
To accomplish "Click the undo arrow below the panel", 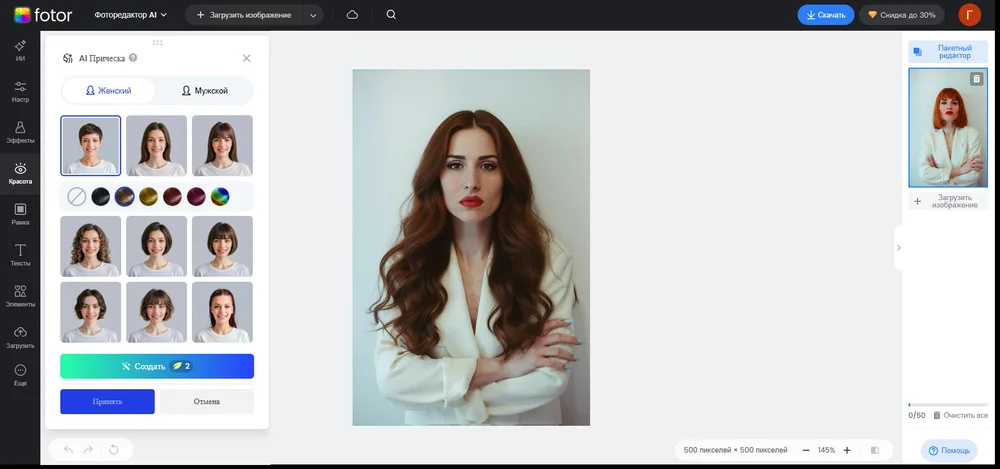I will pyautogui.click(x=68, y=450).
